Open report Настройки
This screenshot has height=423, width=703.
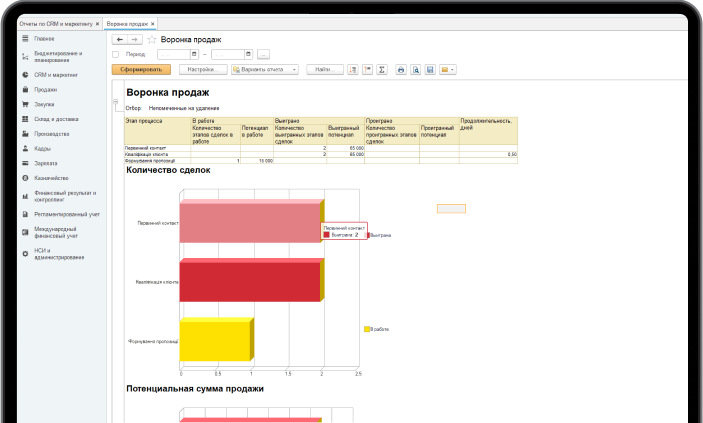203,70
